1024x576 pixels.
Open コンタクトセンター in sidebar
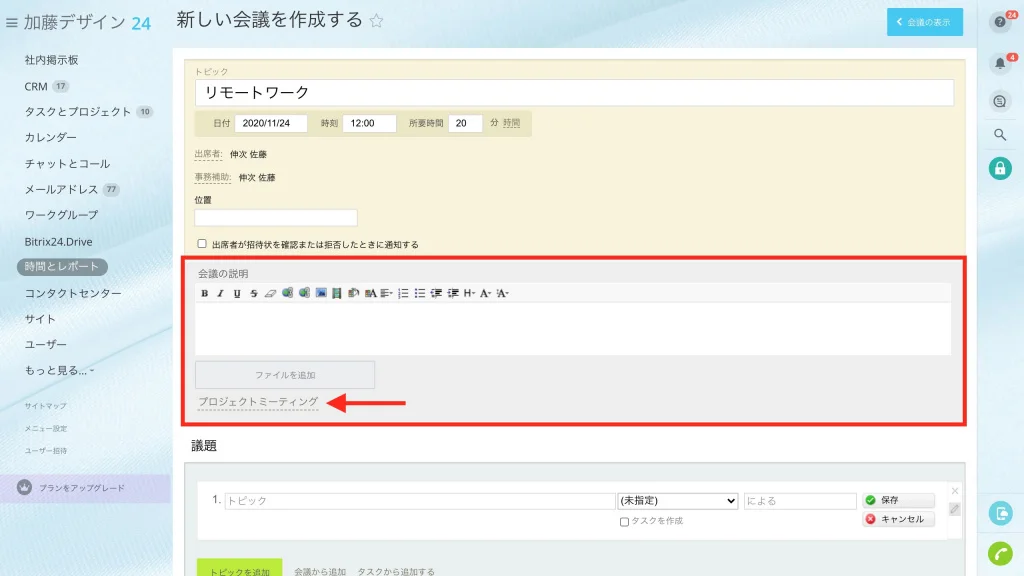click(x=73, y=293)
